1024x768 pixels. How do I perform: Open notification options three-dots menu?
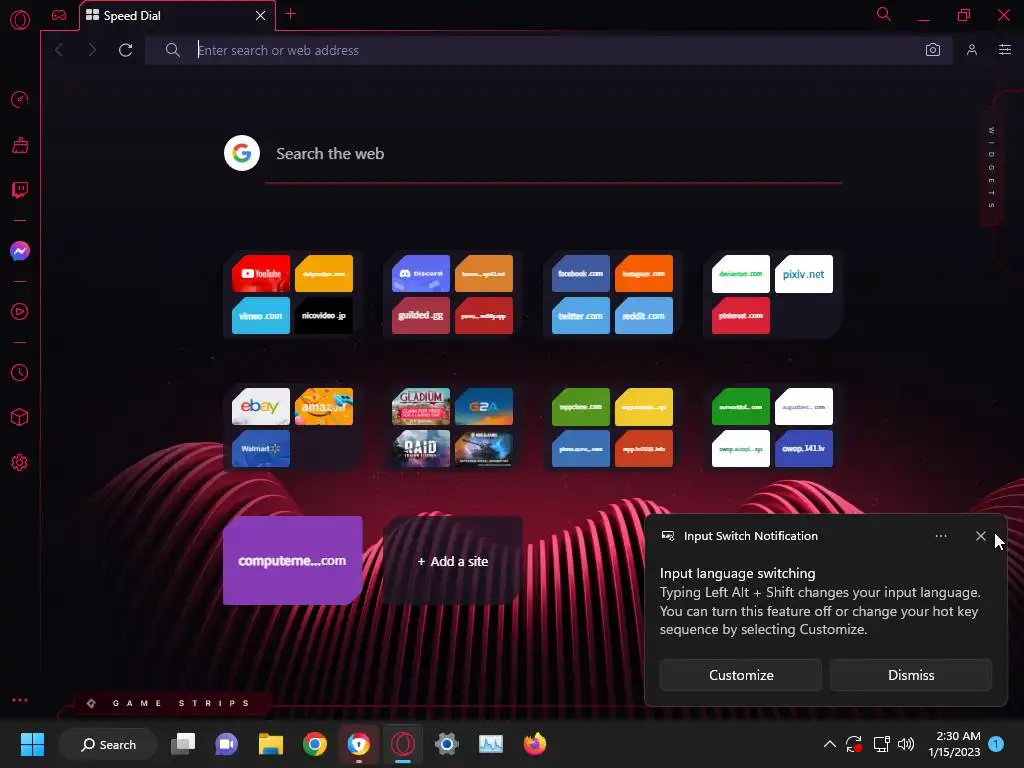coord(940,536)
